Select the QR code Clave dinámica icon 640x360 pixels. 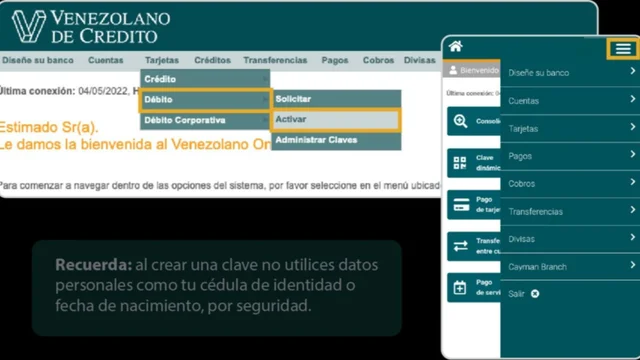[460, 163]
